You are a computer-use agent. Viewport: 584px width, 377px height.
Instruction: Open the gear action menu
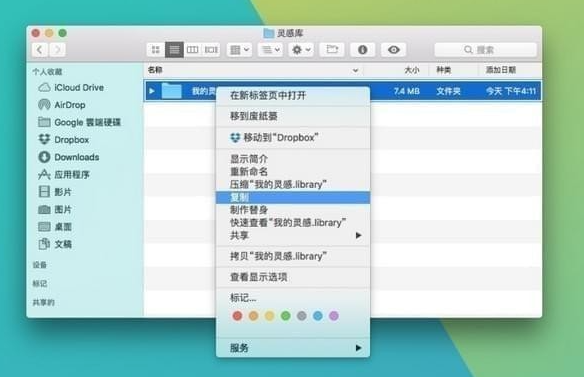point(301,50)
